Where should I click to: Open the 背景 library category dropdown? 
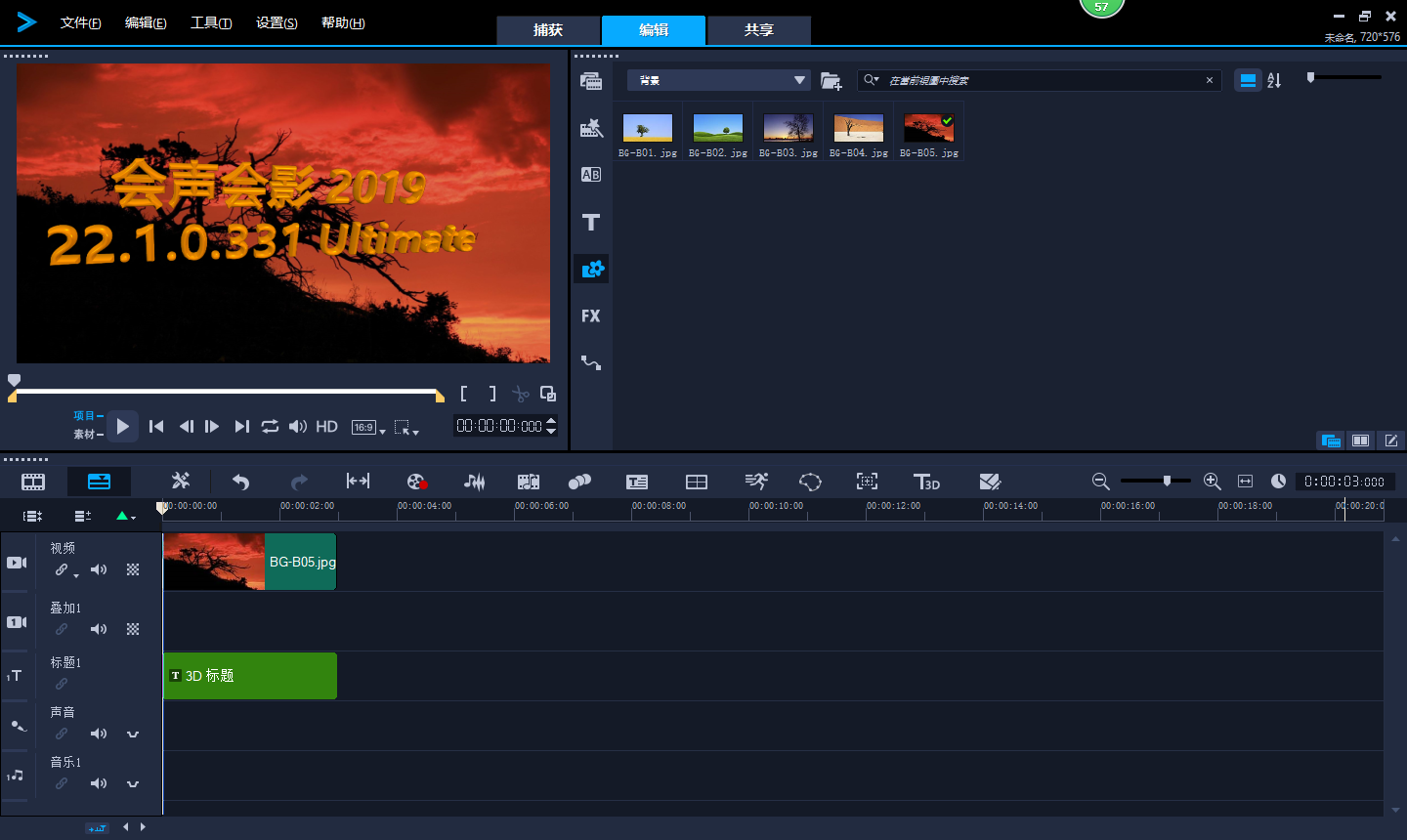pyautogui.click(x=719, y=80)
